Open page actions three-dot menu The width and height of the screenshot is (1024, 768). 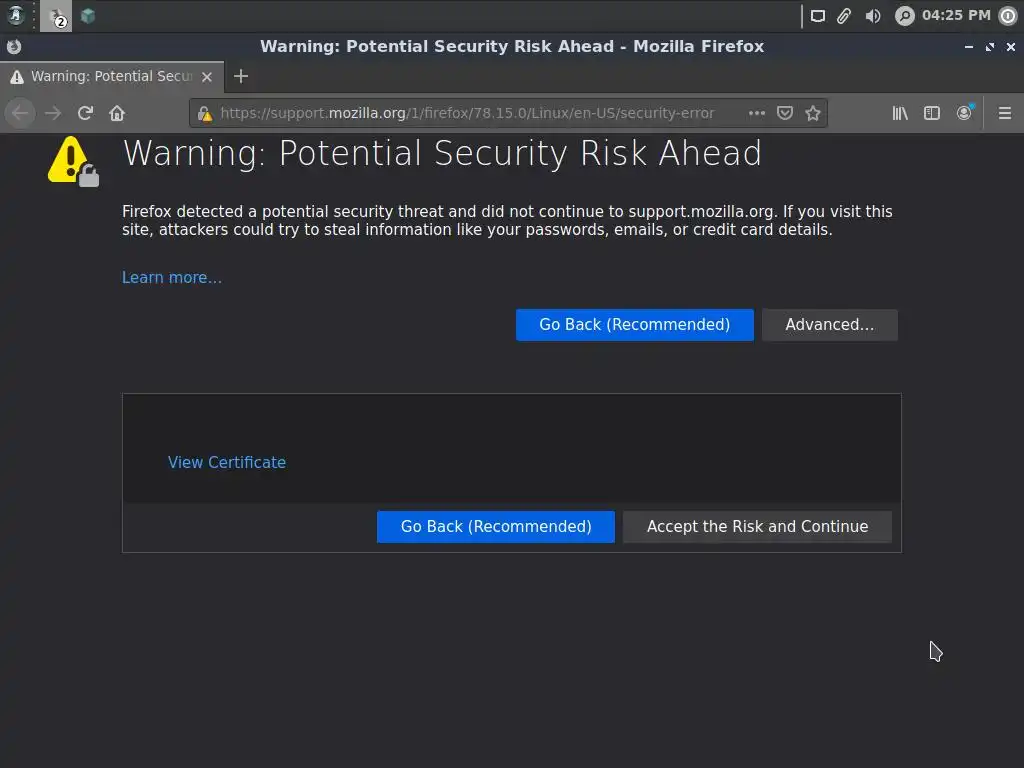[x=757, y=113]
